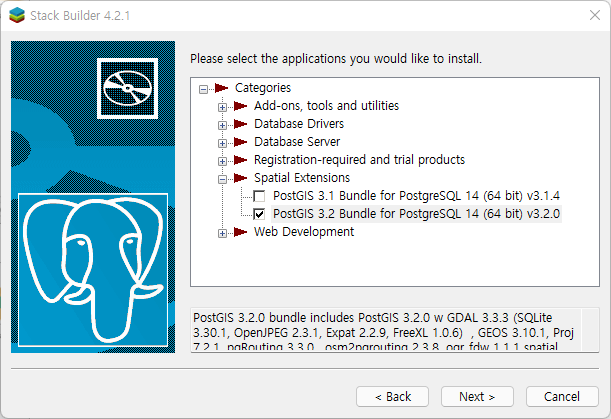Viewport: 611px width, 419px height.
Task: Select 'Add-ons, tools and utilities' label
Action: [327, 106]
